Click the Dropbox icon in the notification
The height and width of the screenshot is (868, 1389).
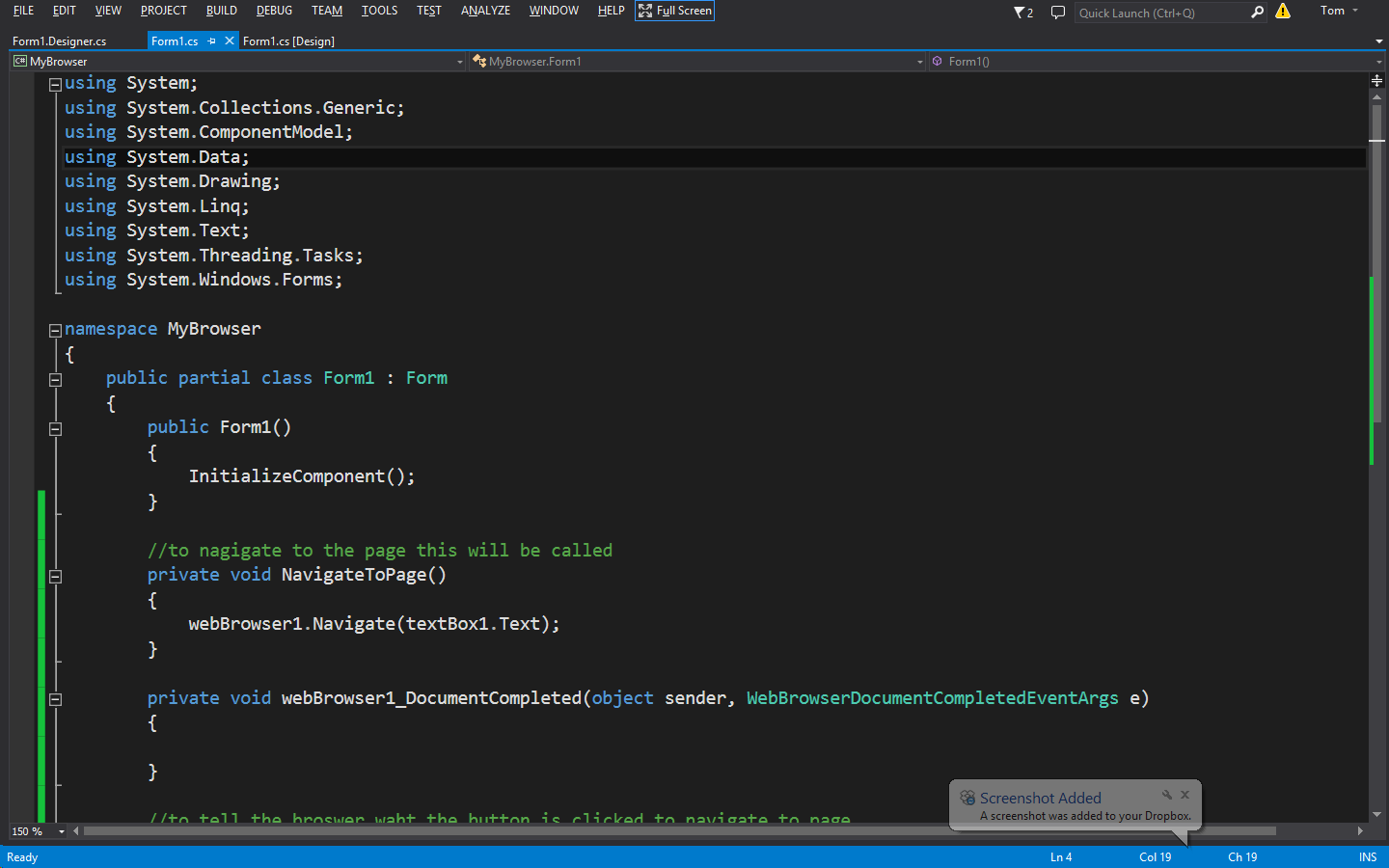tap(967, 798)
